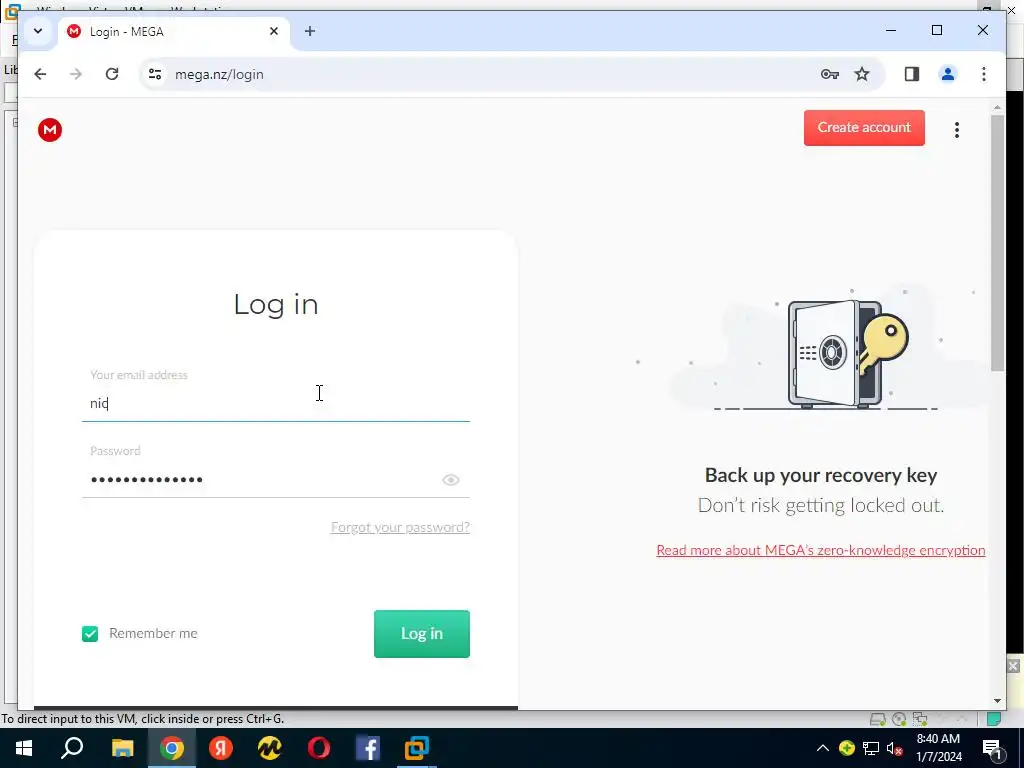This screenshot has height=768, width=1024.
Task: Click the page vertical scrollbar thumb
Action: click(x=997, y=243)
